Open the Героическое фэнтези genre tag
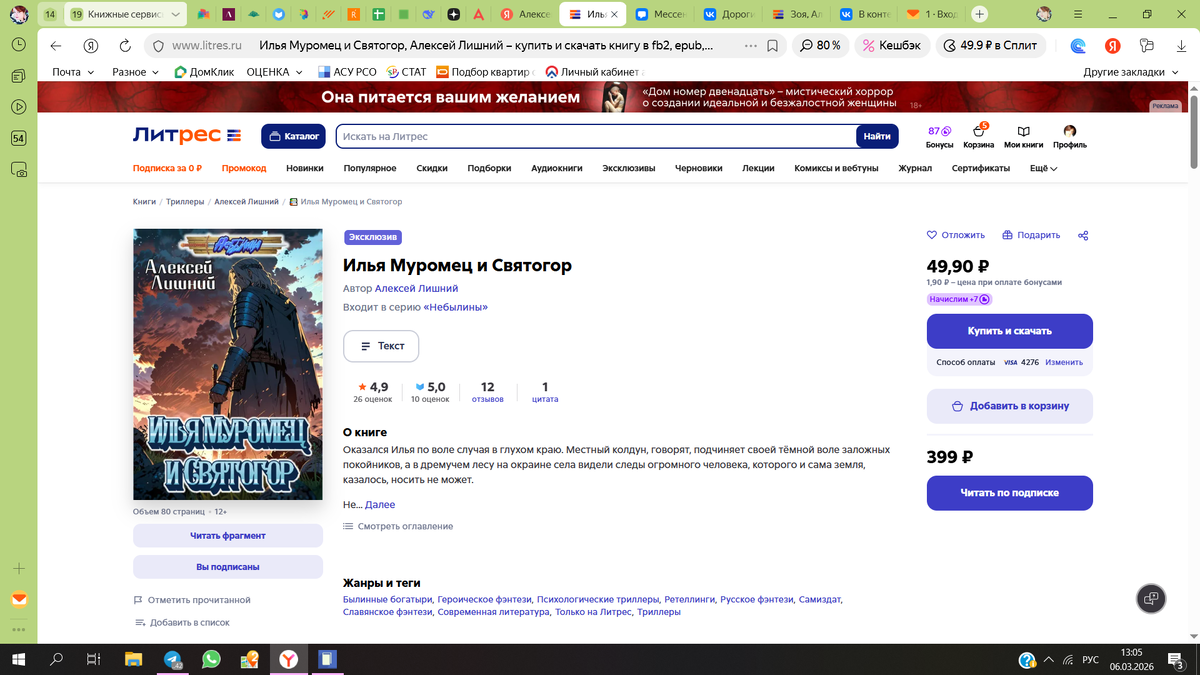1200x675 pixels. click(x=483, y=599)
